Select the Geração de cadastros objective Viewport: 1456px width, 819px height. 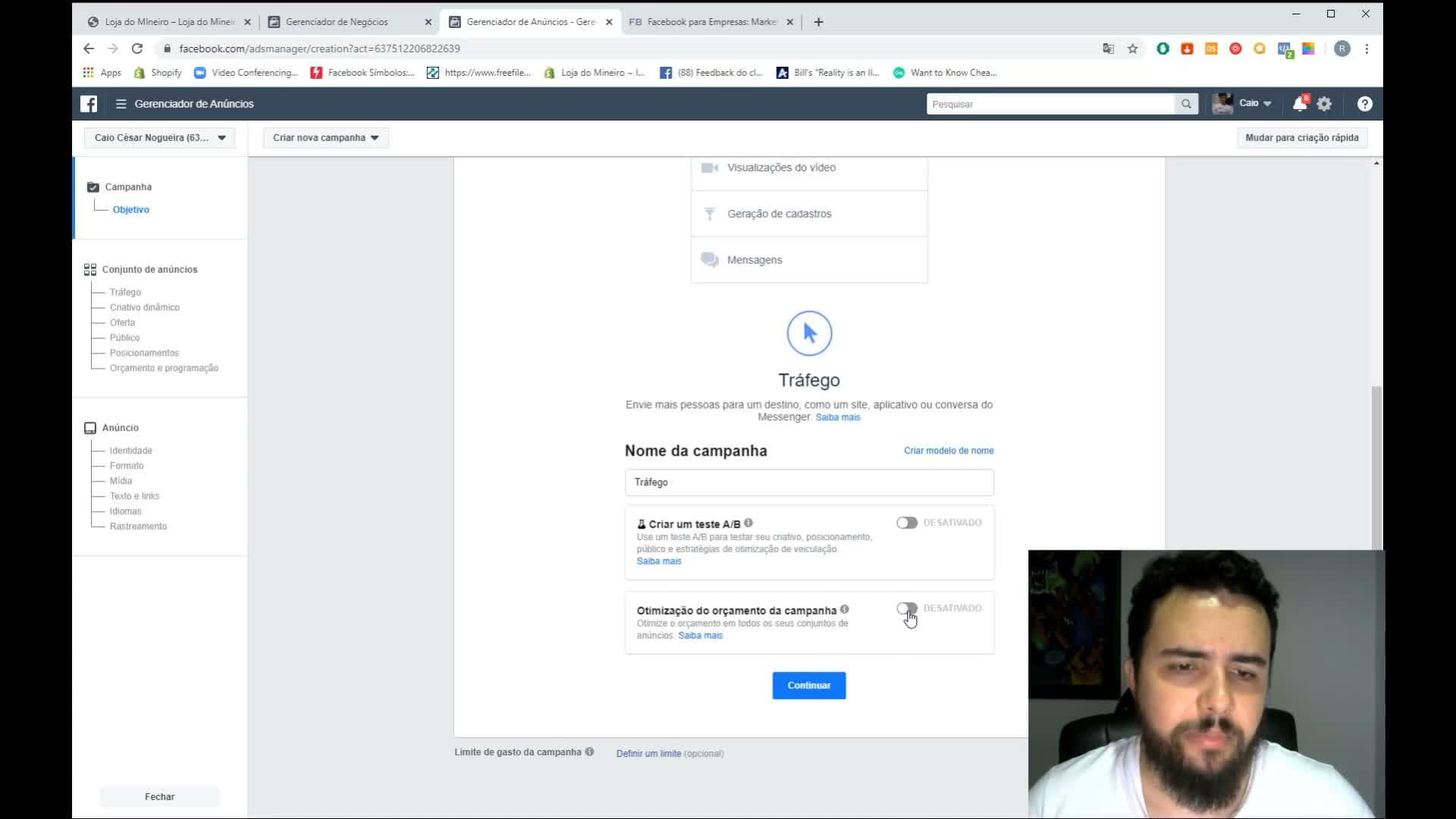pyautogui.click(x=809, y=214)
